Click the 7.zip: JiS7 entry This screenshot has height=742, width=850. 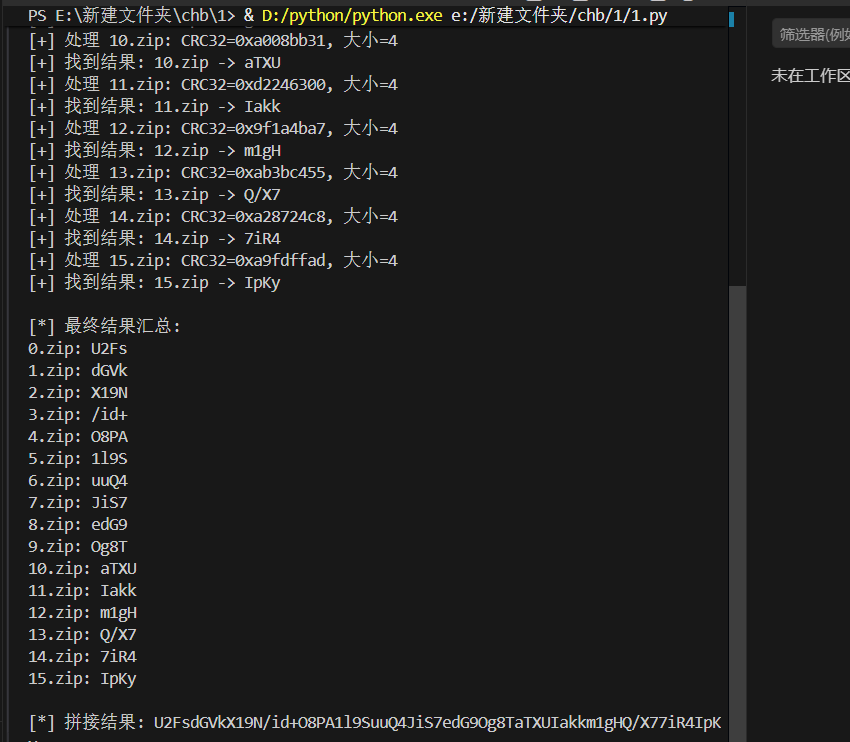click(75, 502)
